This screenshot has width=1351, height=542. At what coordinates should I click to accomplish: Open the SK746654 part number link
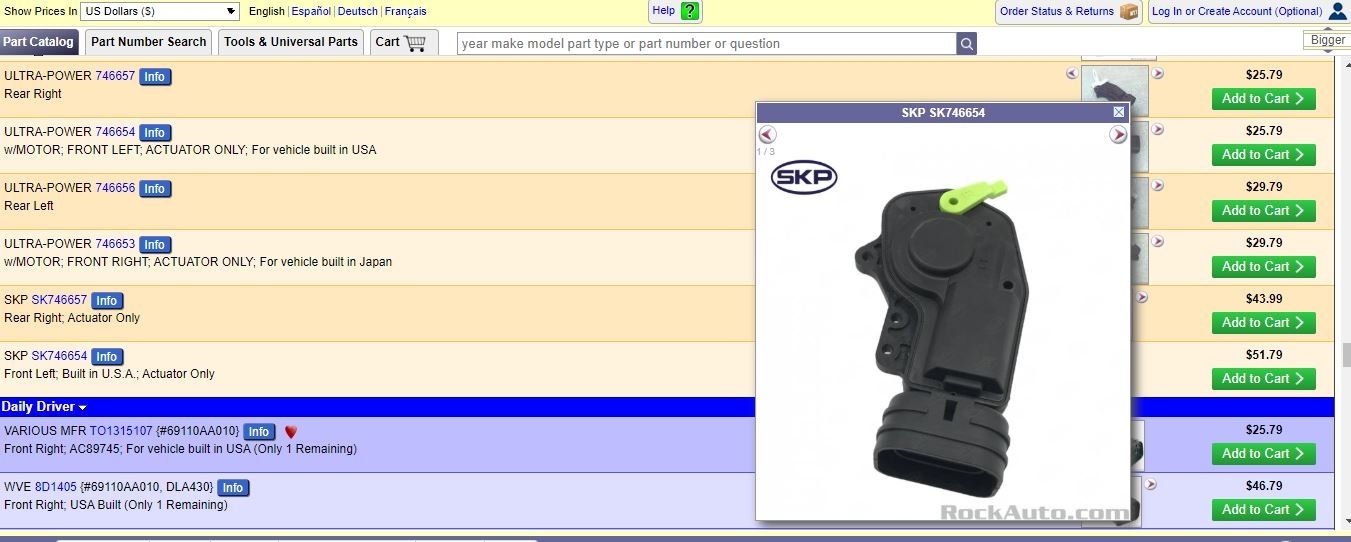[x=59, y=356]
